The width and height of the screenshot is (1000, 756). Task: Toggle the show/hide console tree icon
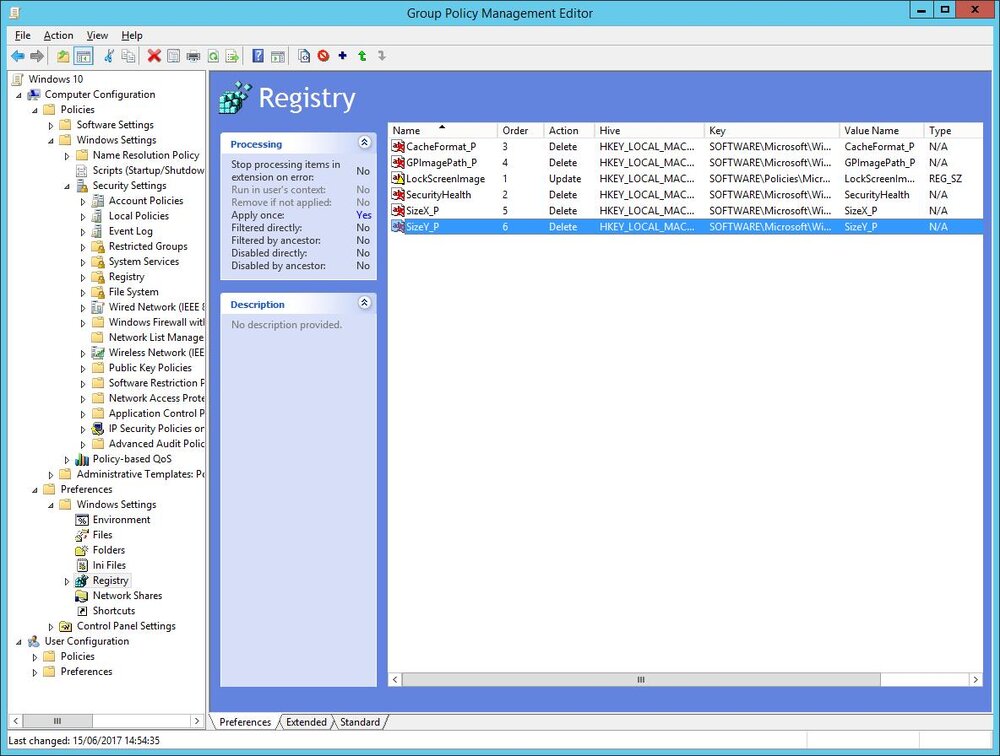[x=84, y=56]
